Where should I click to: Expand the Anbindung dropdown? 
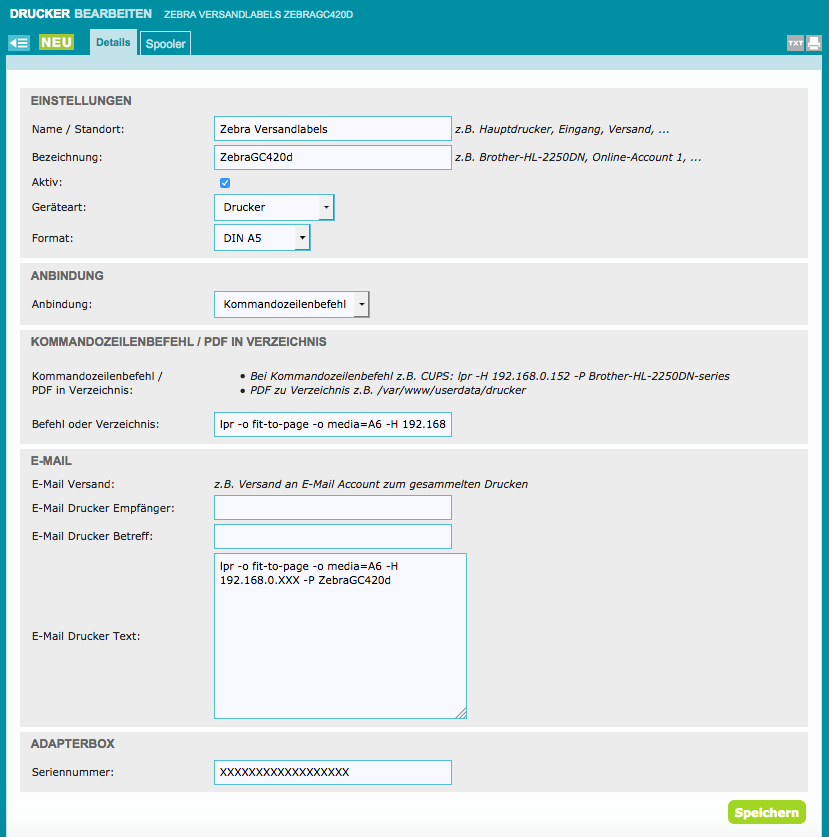(x=292, y=304)
